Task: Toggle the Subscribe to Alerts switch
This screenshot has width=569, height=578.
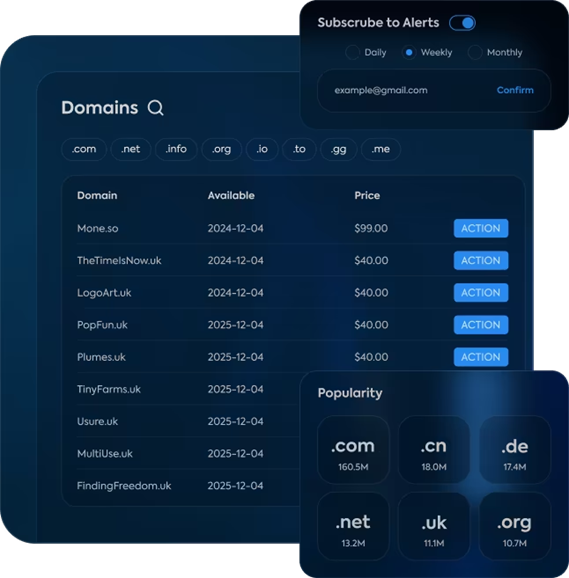Action: [462, 23]
